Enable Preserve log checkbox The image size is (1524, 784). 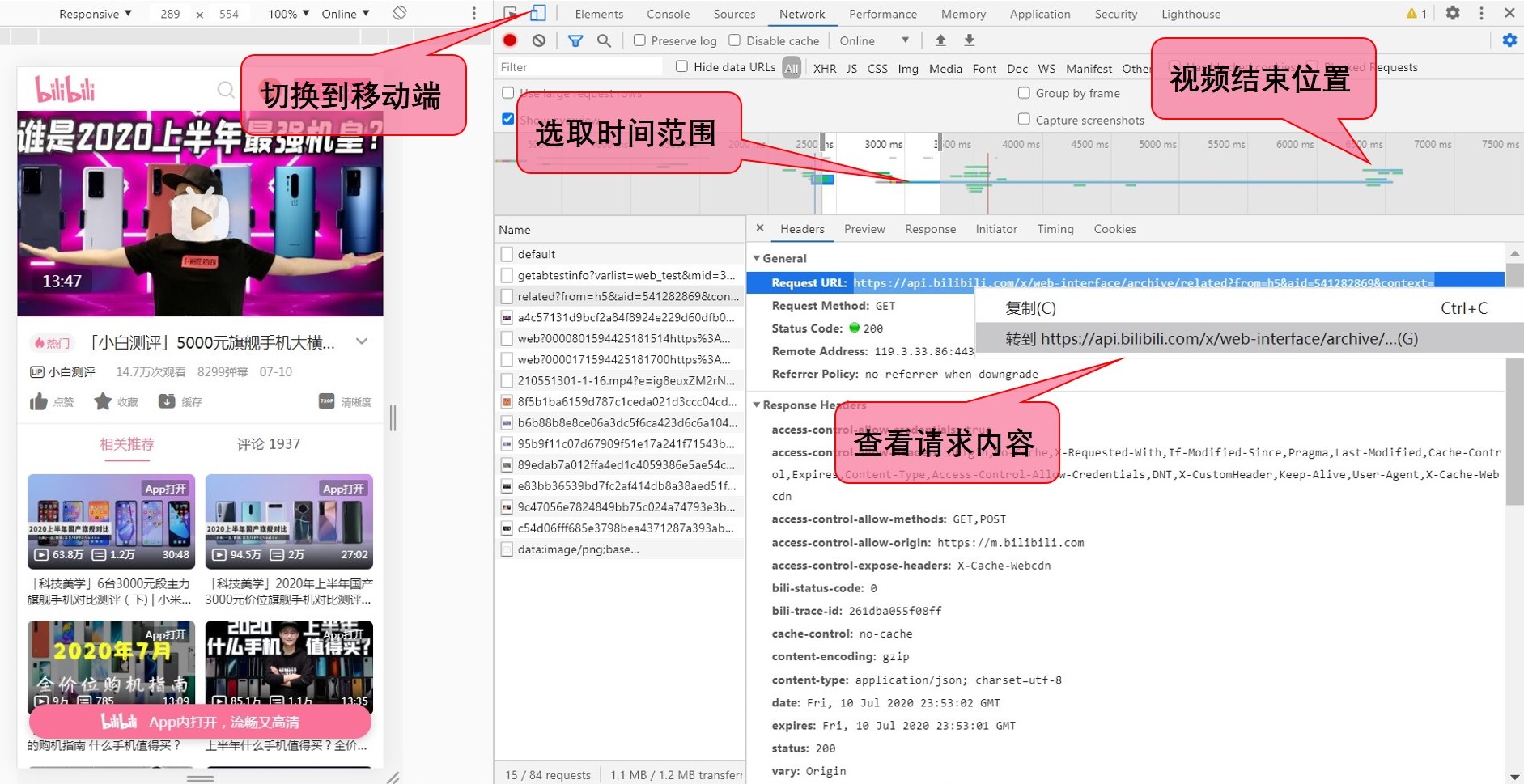pos(639,40)
